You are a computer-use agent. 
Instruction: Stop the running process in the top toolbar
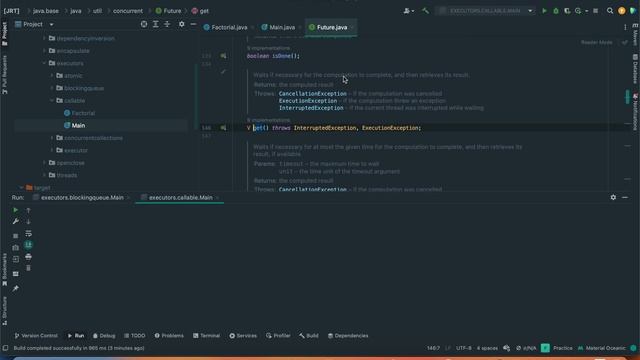596,11
